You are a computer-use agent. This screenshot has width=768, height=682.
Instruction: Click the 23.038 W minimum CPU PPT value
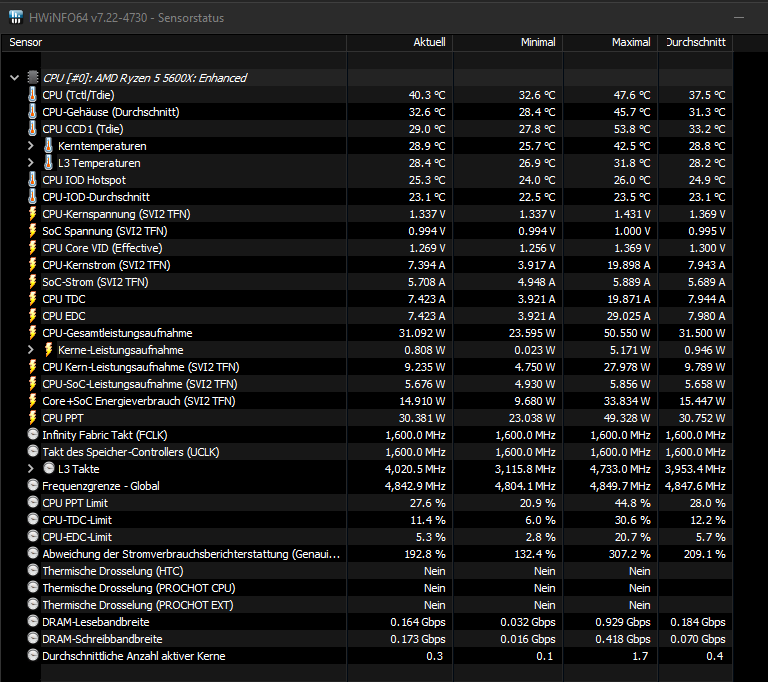tap(532, 418)
